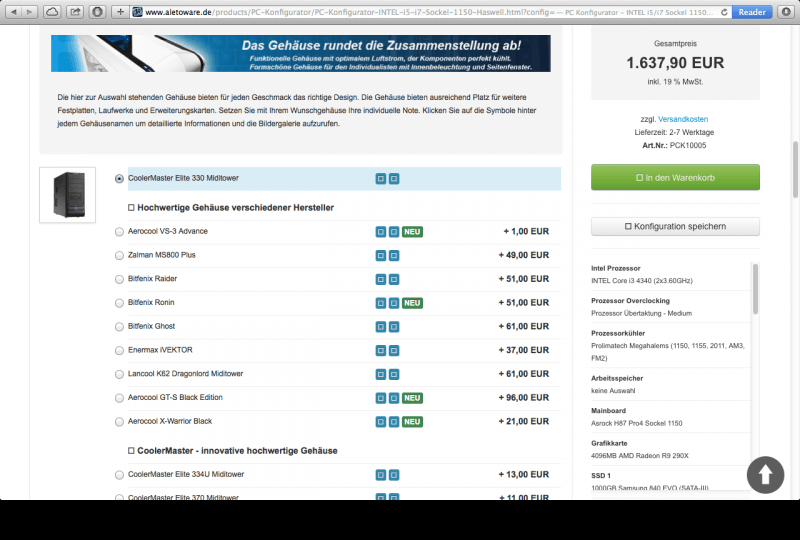Pick the Zalman MS800 Plus radio button

click(119, 255)
